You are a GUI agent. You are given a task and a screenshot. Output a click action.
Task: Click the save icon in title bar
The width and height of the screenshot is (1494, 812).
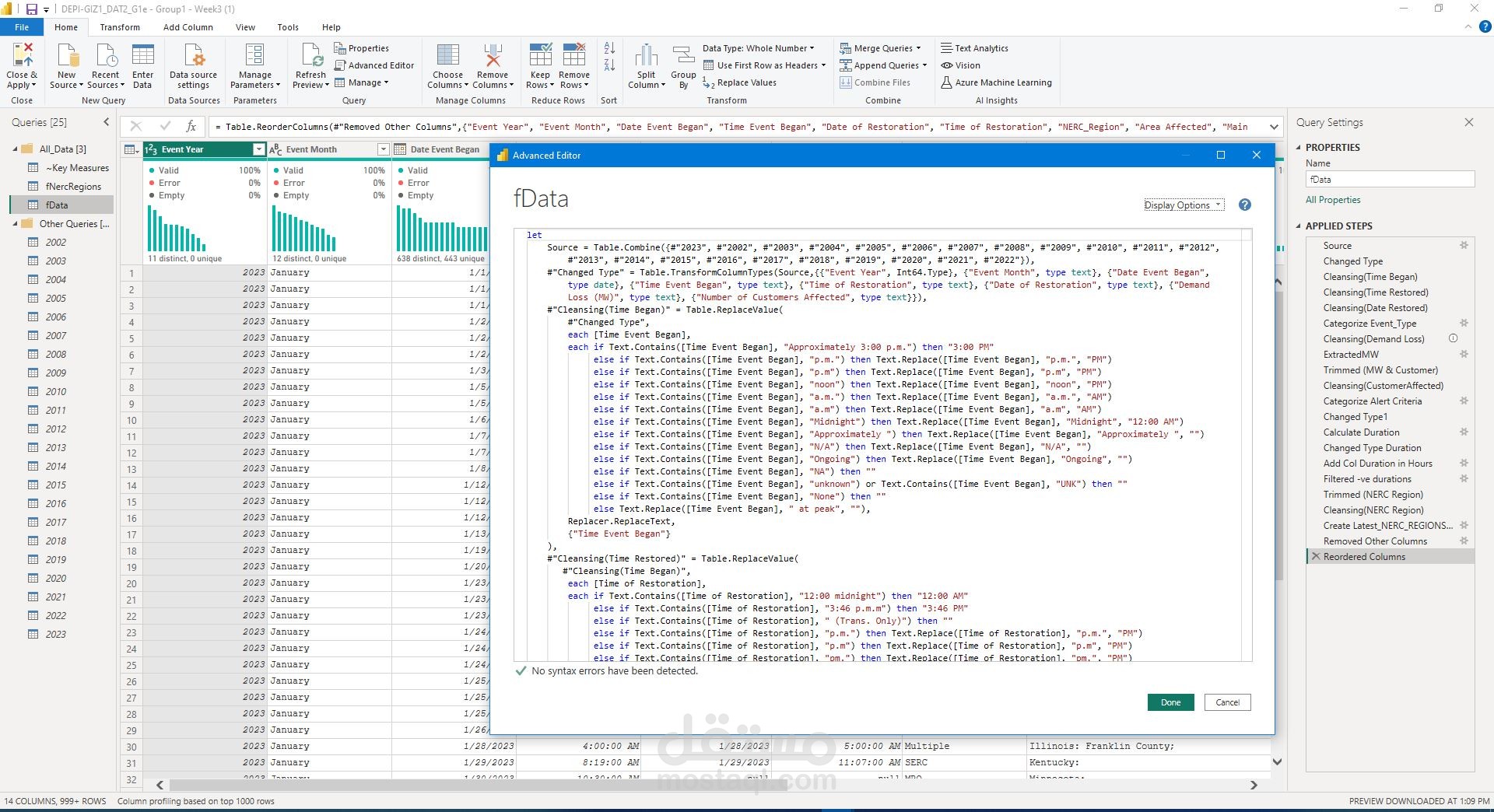(x=32, y=9)
